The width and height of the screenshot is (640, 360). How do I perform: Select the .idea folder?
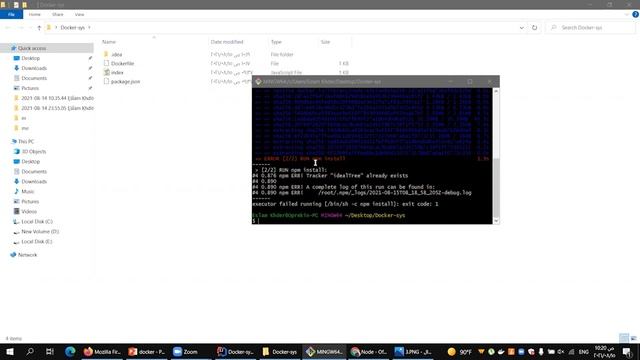click(x=117, y=54)
